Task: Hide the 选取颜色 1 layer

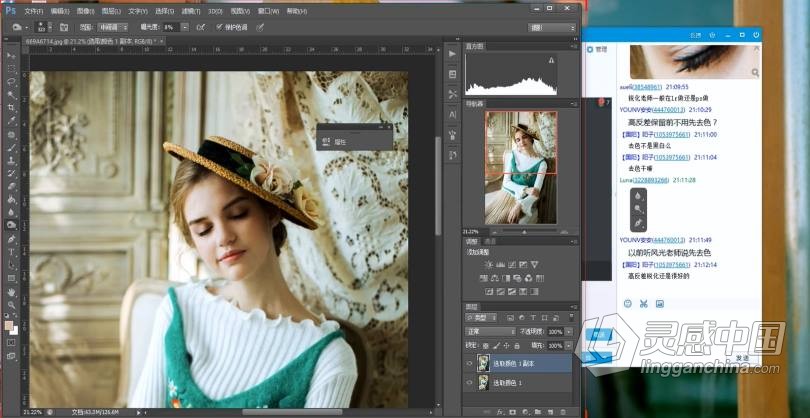Action: [469, 383]
